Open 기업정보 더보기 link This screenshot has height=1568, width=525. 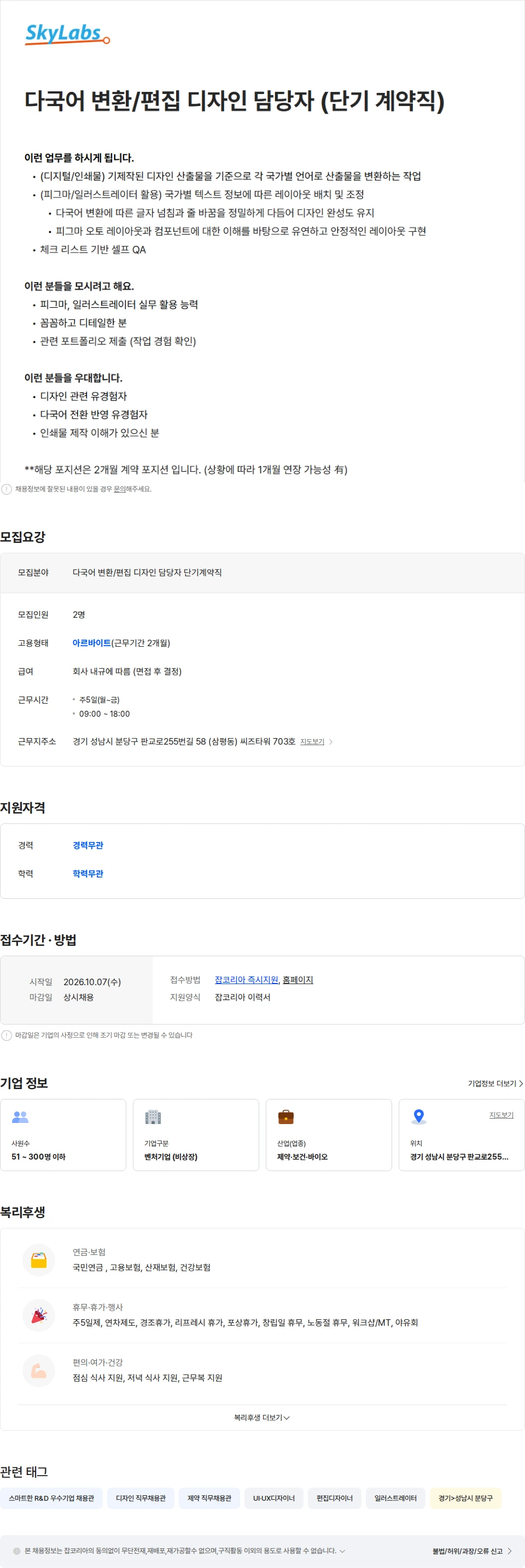tap(495, 1084)
